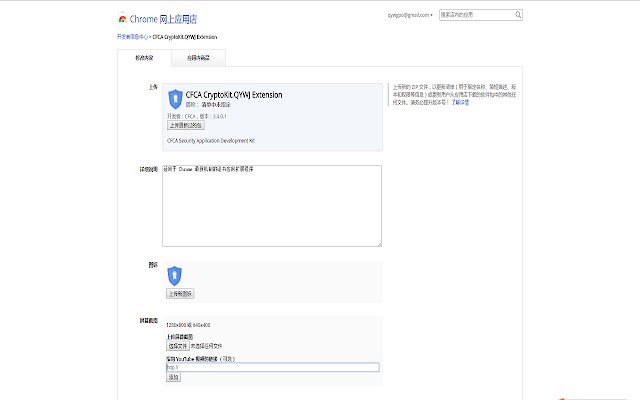Click inside the detailed description text area
The width and height of the screenshot is (640, 400).
tap(272, 206)
